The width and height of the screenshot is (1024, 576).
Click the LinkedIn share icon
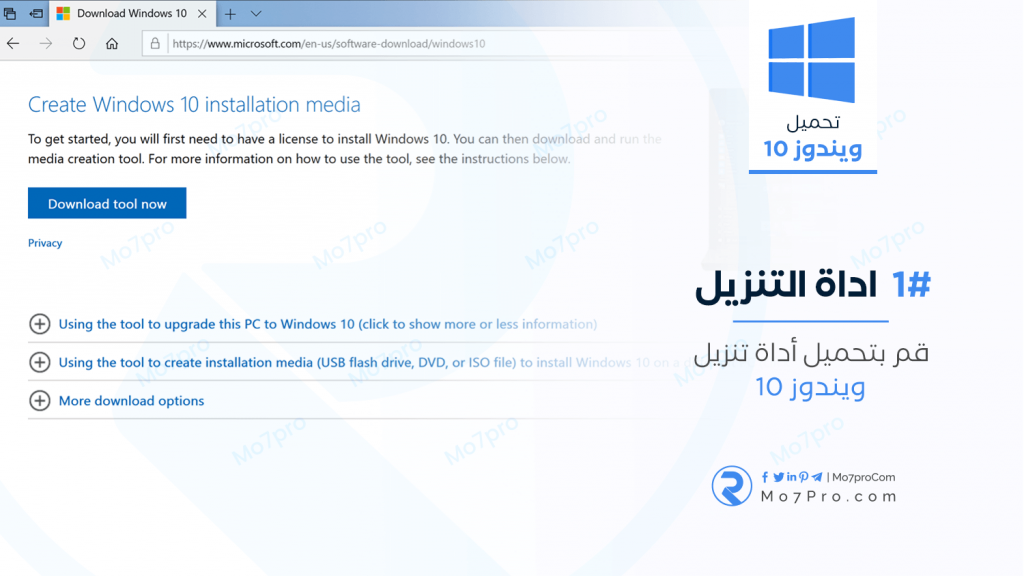point(791,478)
